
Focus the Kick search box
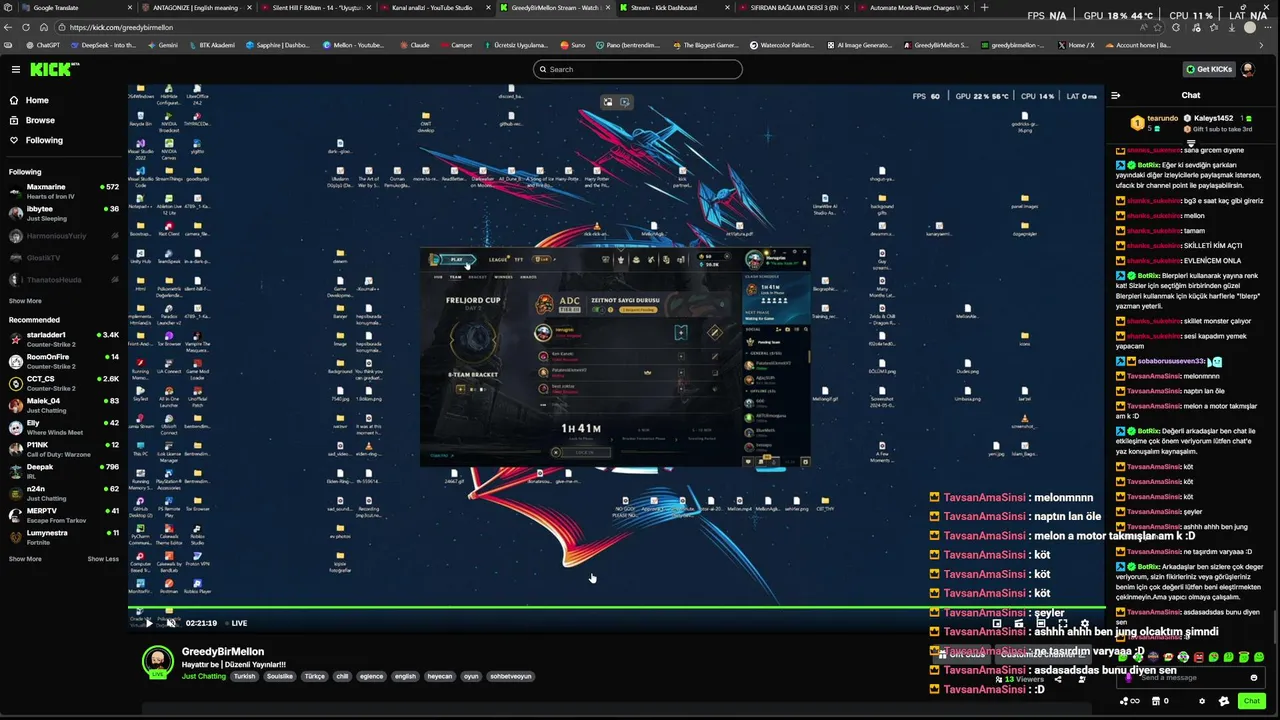coord(638,69)
